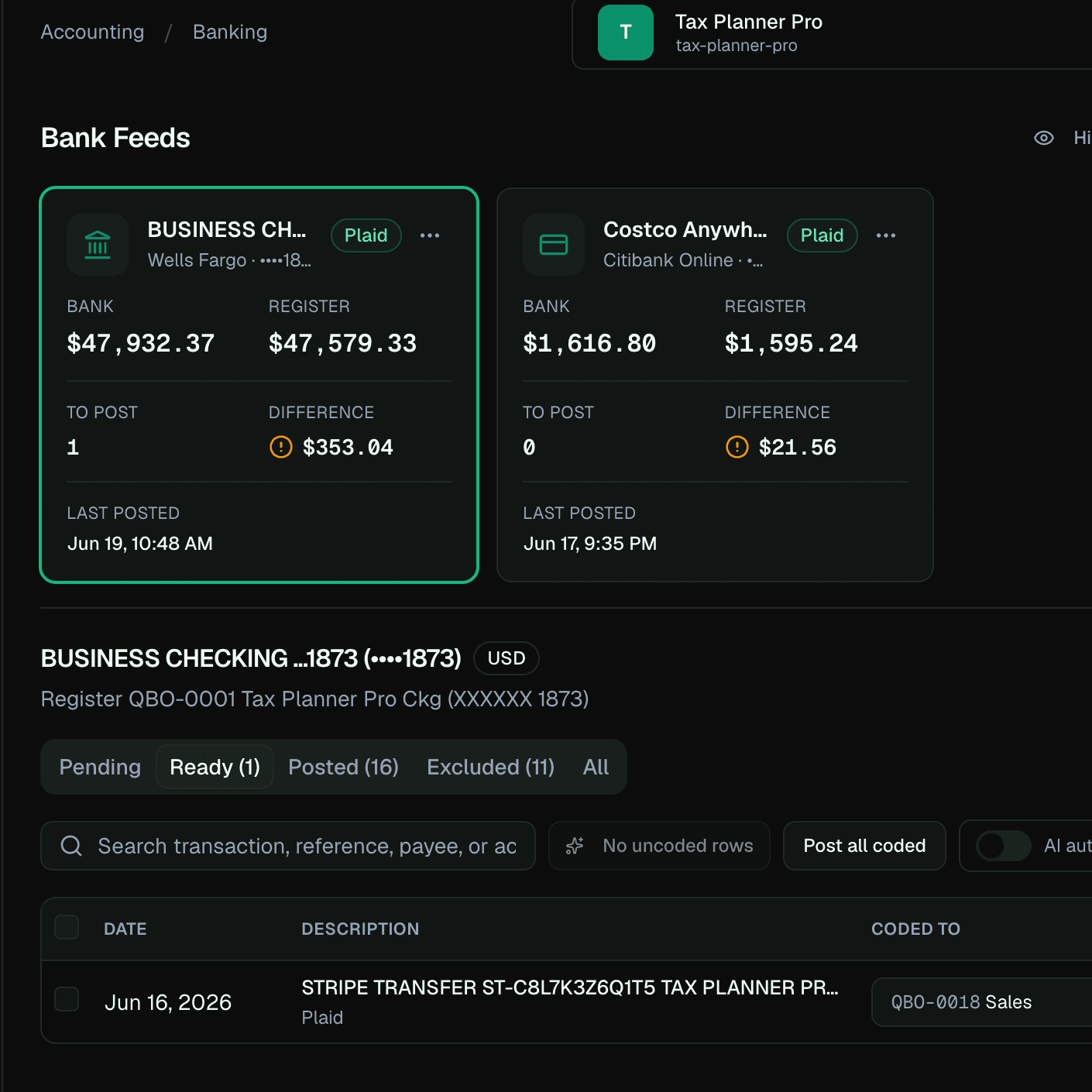
Task: Click the bank balance $1,616.80
Action: [x=589, y=343]
